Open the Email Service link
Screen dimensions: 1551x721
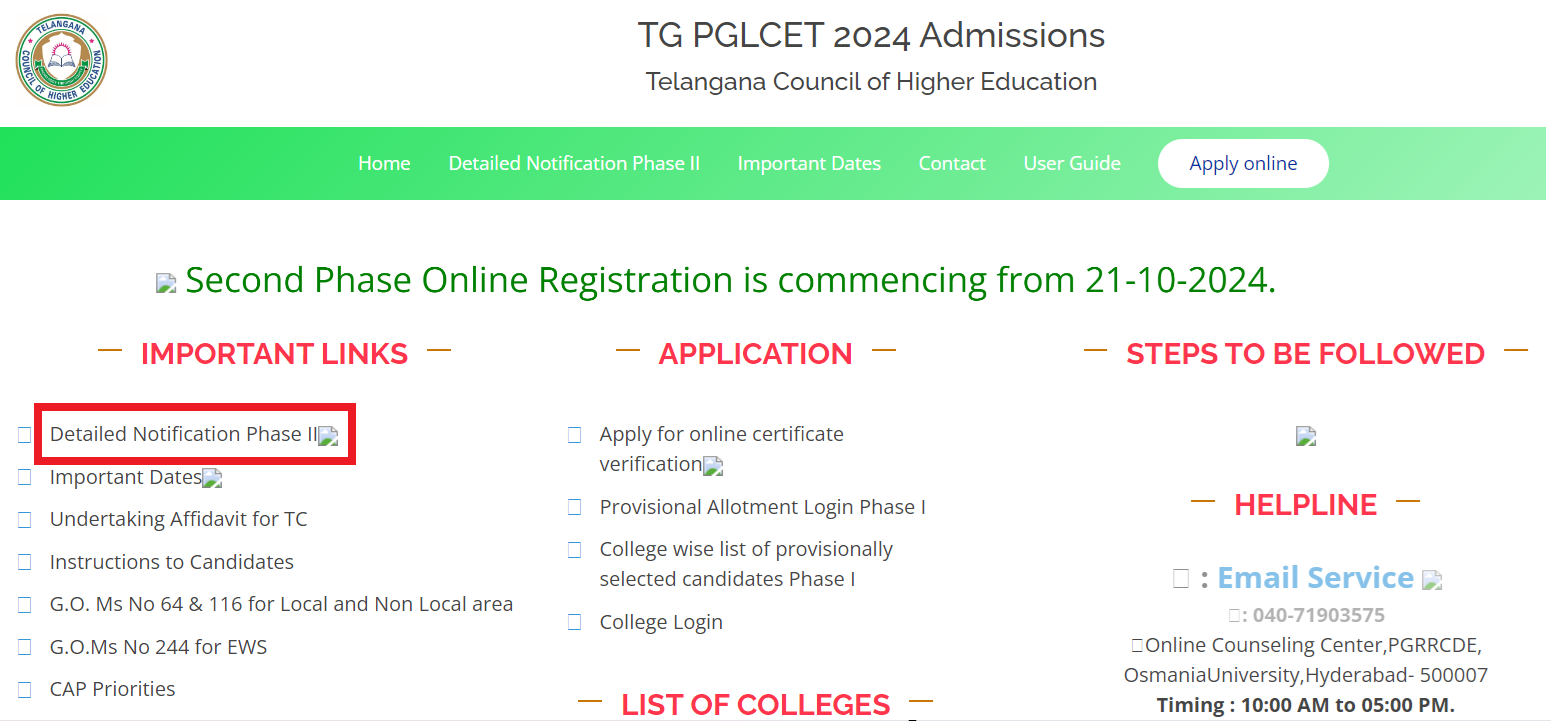coord(1314,577)
